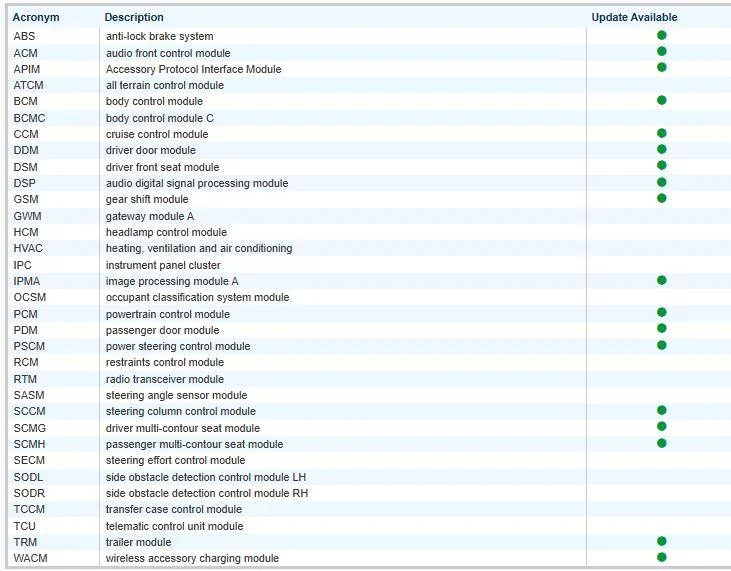The width and height of the screenshot is (731, 571).
Task: Click the green dot for trailer module
Action: 661,541
